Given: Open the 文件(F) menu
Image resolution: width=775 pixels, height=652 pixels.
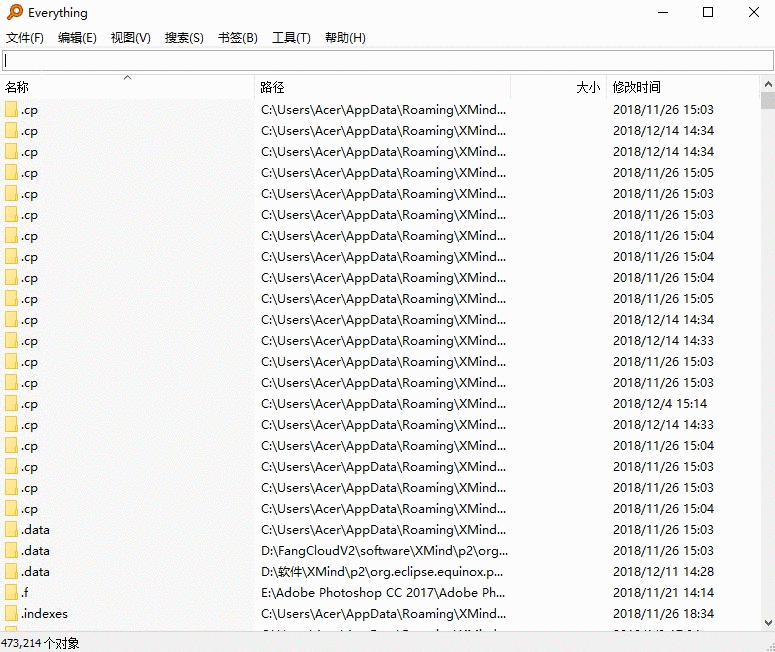Looking at the screenshot, I should (25, 38).
